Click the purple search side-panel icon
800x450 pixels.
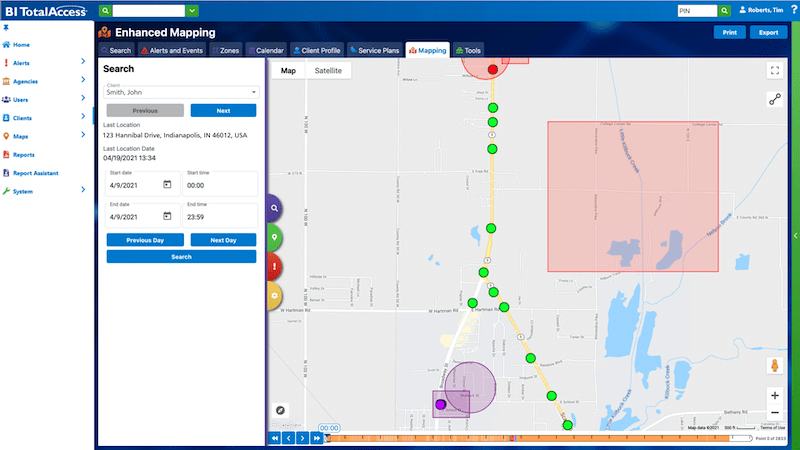(274, 209)
